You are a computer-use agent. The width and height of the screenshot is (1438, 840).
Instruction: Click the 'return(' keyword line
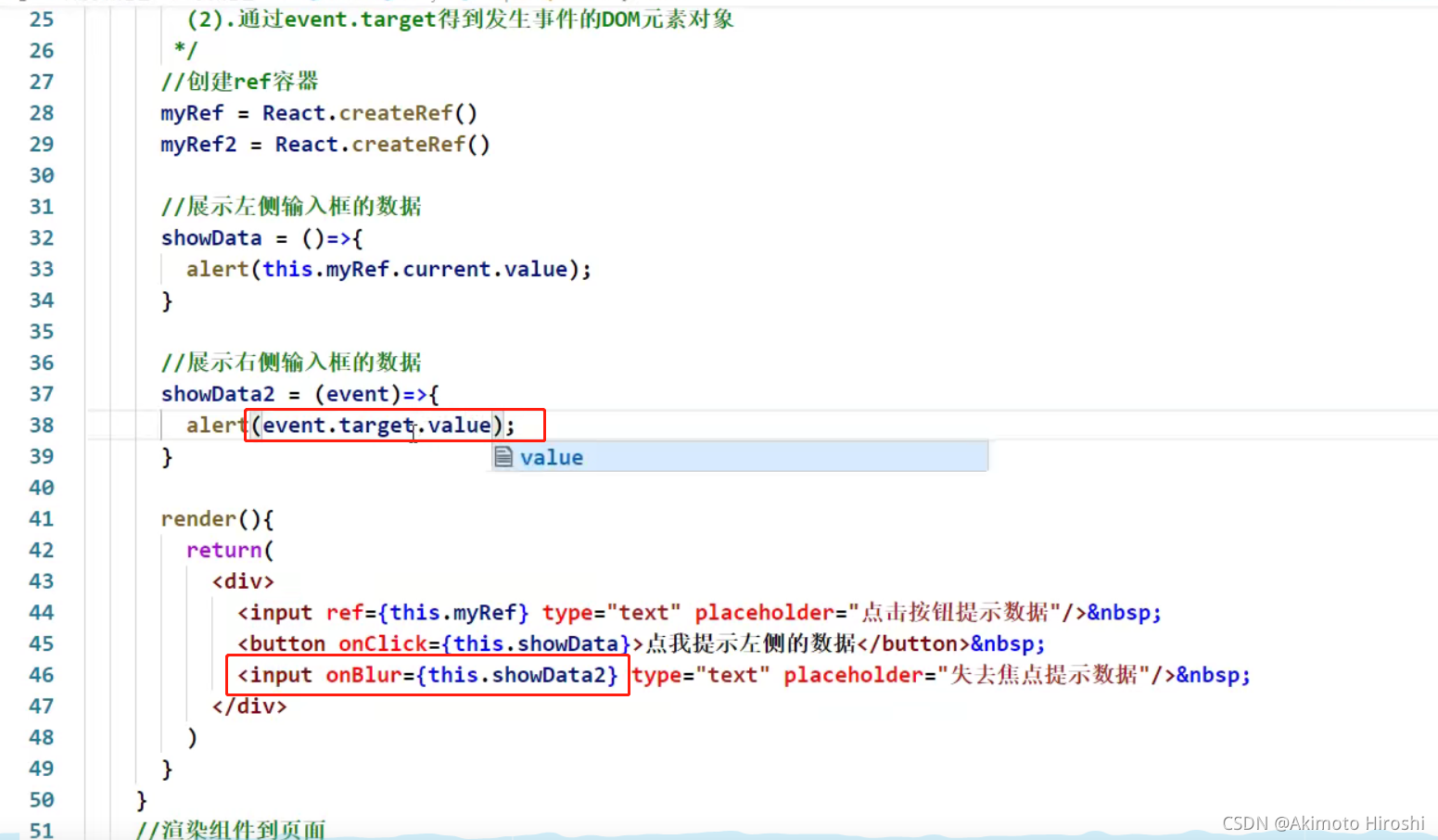[x=230, y=551]
